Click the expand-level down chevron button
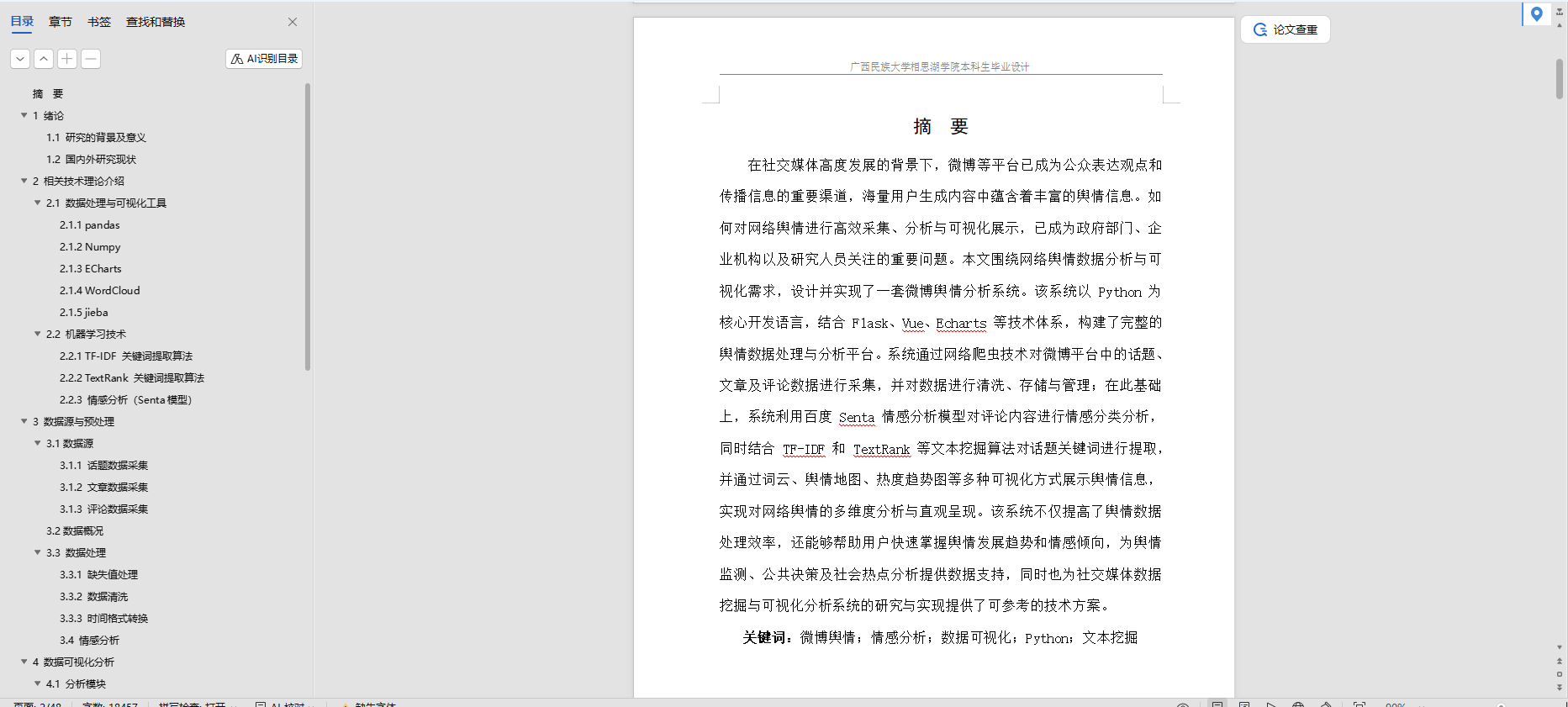Viewport: 1568px width, 707px height. pyautogui.click(x=20, y=59)
